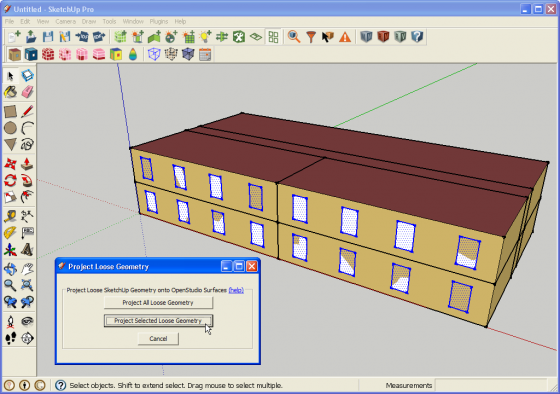Select the Pan hand tool

27,269
